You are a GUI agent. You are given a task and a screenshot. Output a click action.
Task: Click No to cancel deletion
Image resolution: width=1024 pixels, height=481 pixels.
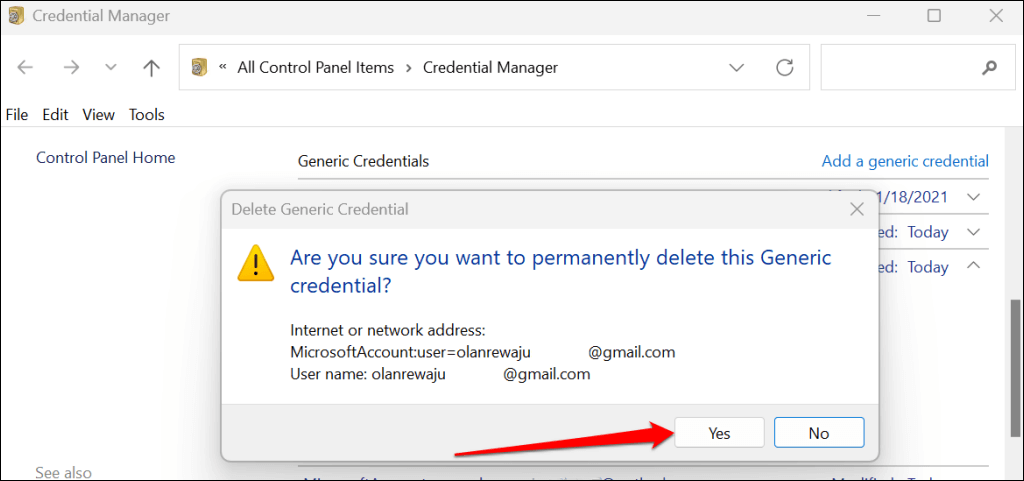coord(819,433)
